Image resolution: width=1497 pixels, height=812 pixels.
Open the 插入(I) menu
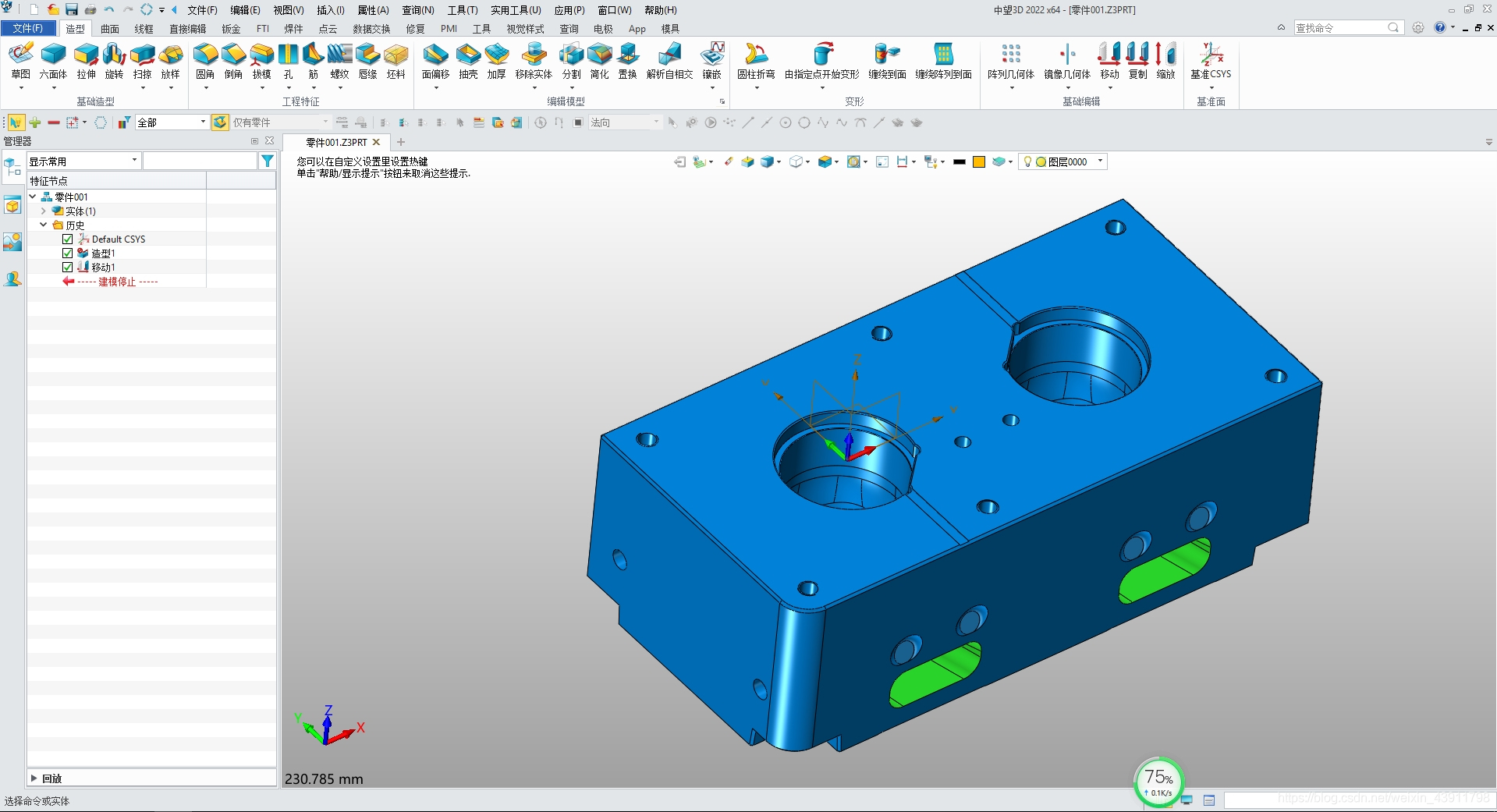coord(328,10)
